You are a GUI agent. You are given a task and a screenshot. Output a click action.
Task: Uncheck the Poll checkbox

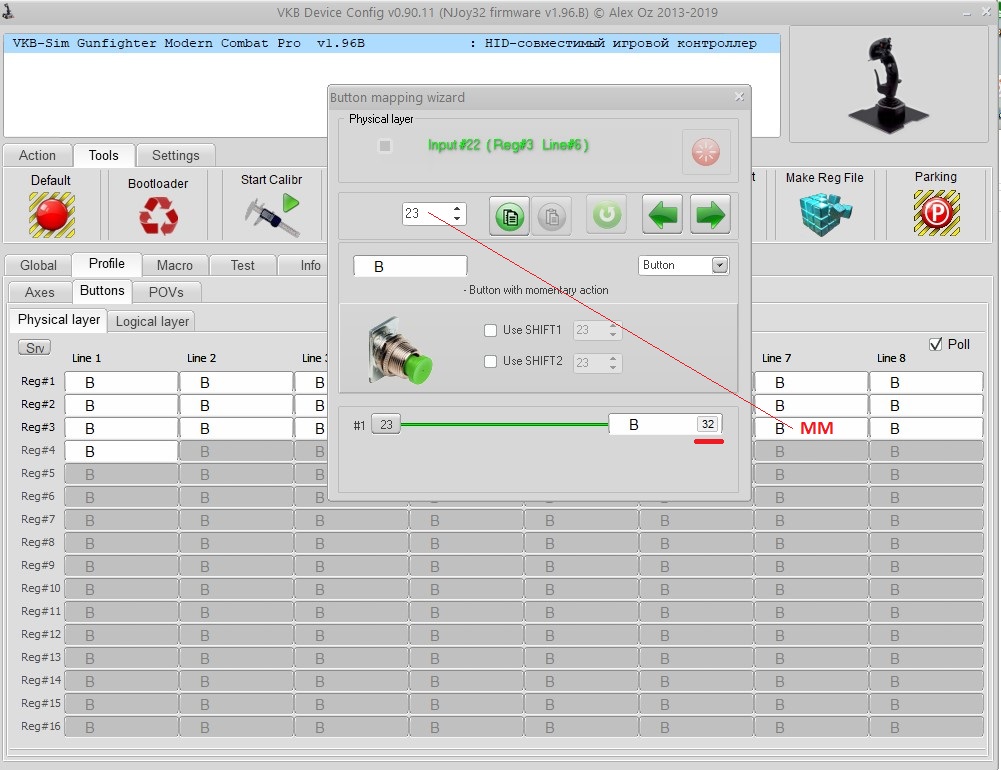[x=936, y=344]
